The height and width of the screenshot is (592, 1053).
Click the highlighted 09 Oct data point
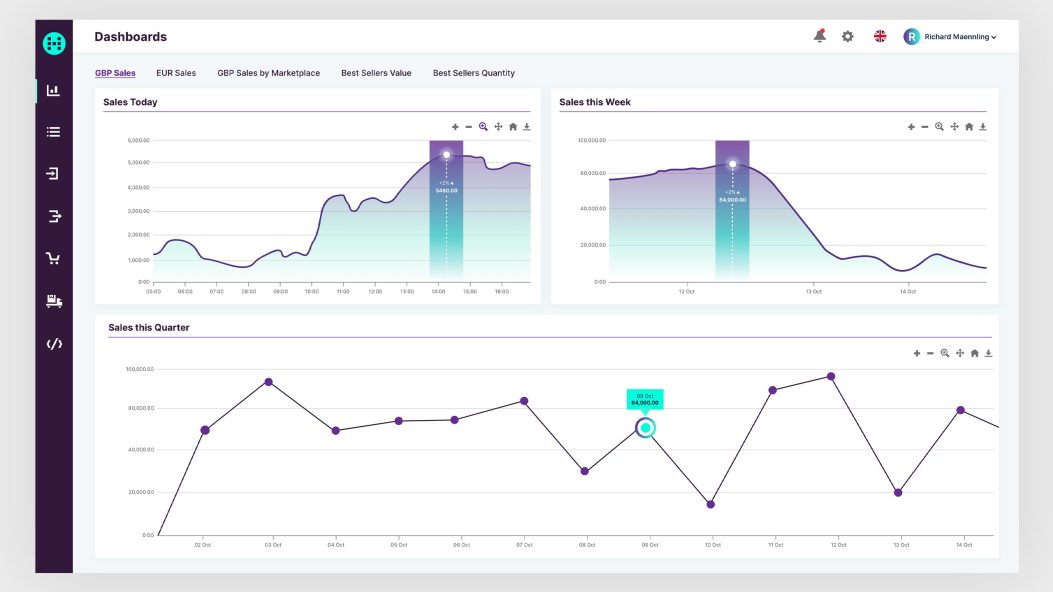[x=645, y=428]
